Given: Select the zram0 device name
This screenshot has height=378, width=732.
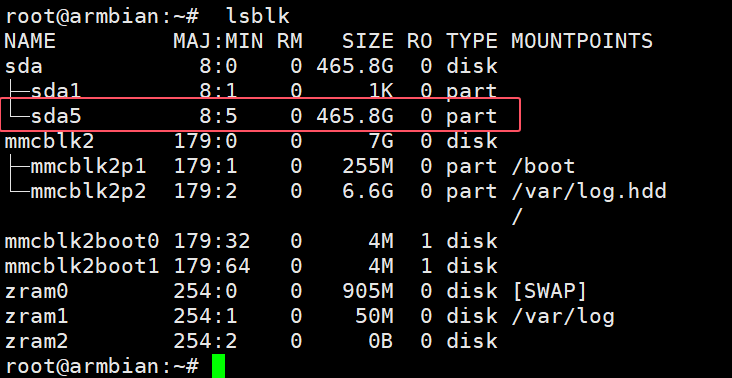Looking at the screenshot, I should tap(36, 292).
